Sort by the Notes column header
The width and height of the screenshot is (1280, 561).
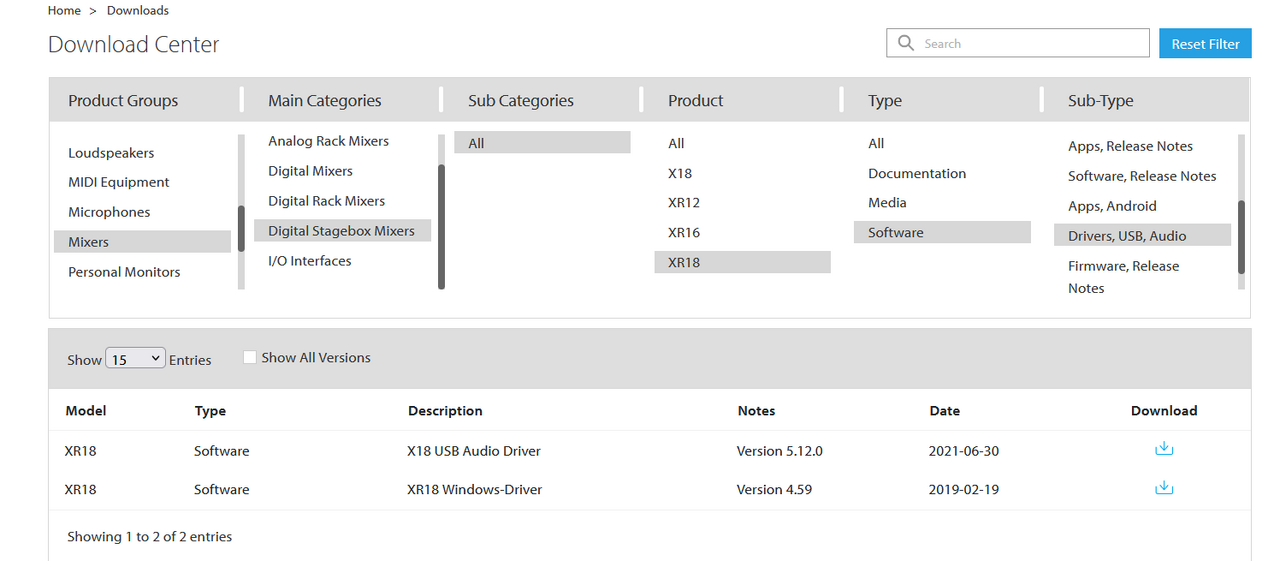click(756, 411)
